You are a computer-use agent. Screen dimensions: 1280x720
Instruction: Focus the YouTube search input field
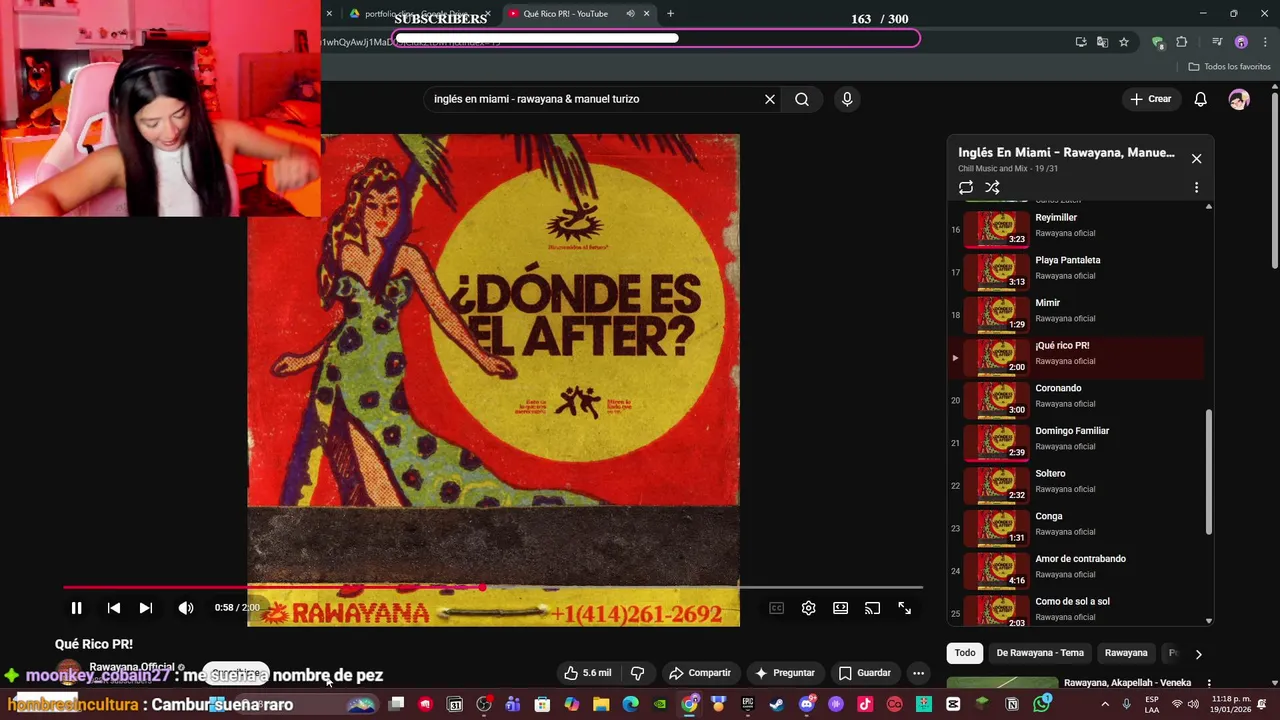(x=595, y=99)
